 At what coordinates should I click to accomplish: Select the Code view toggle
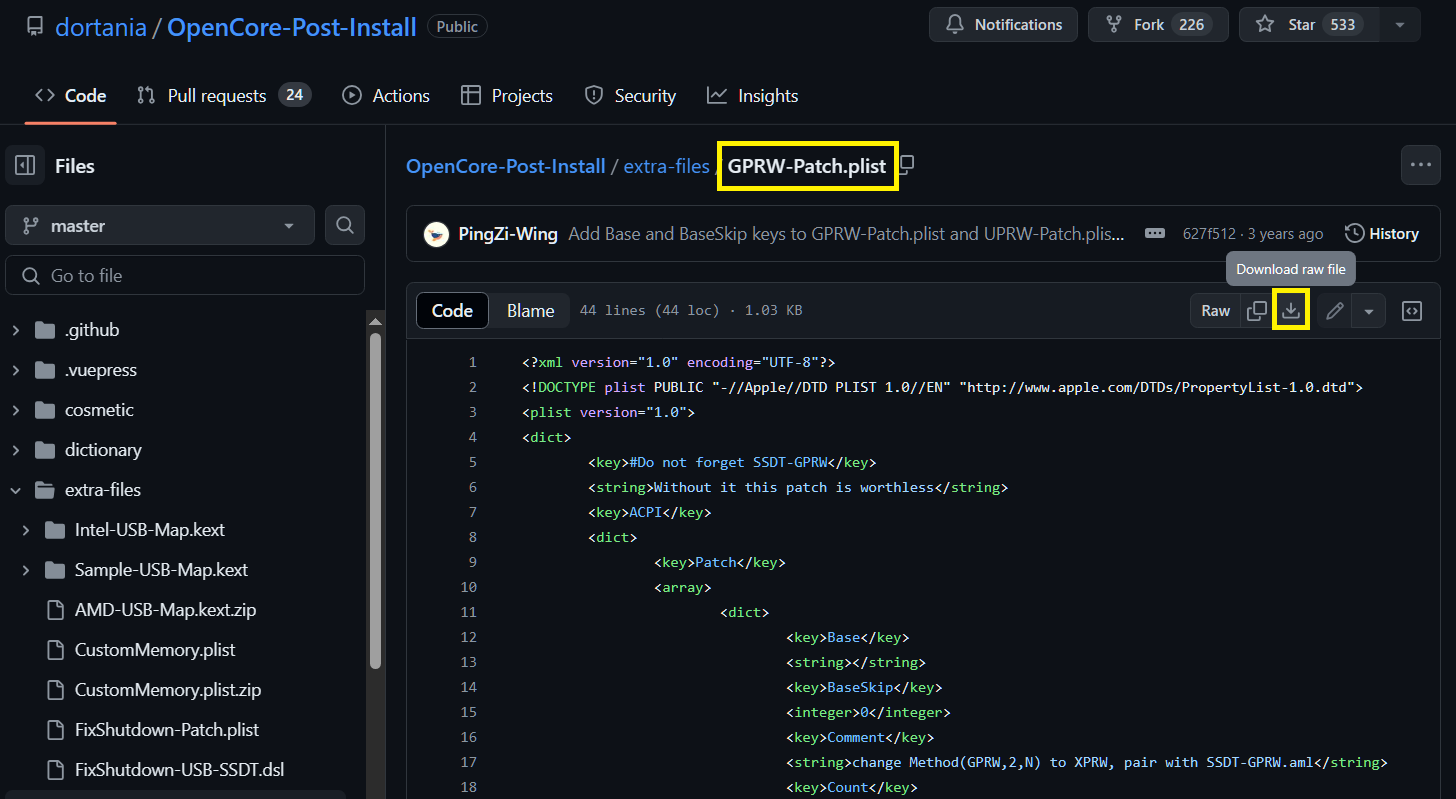pos(452,311)
